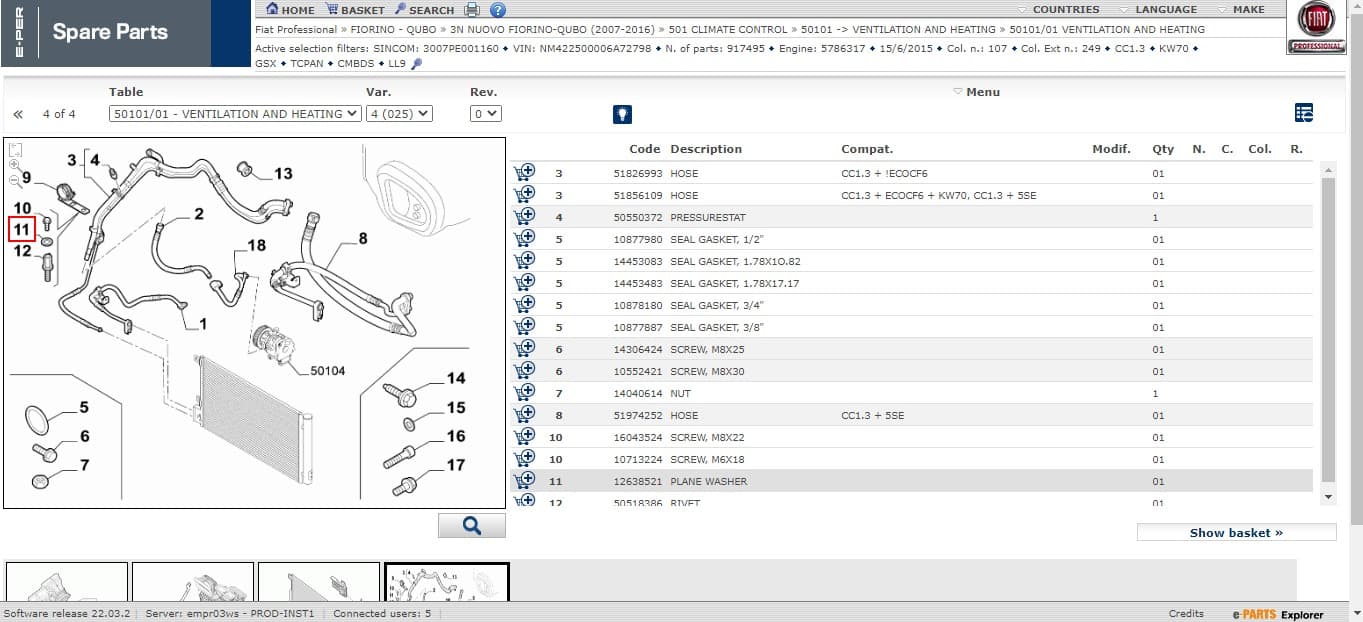Click FIORINO - QUBO breadcrumb

[x=393, y=30]
